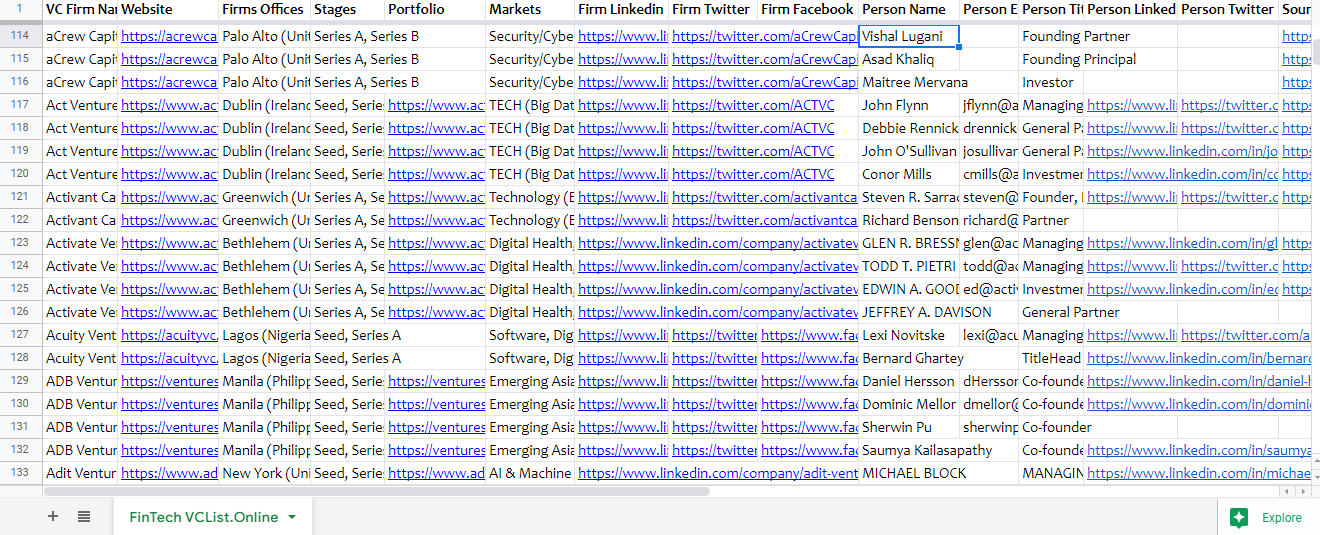The image size is (1320, 535).
Task: Select the Firm Facebook column header
Action: pos(808,10)
